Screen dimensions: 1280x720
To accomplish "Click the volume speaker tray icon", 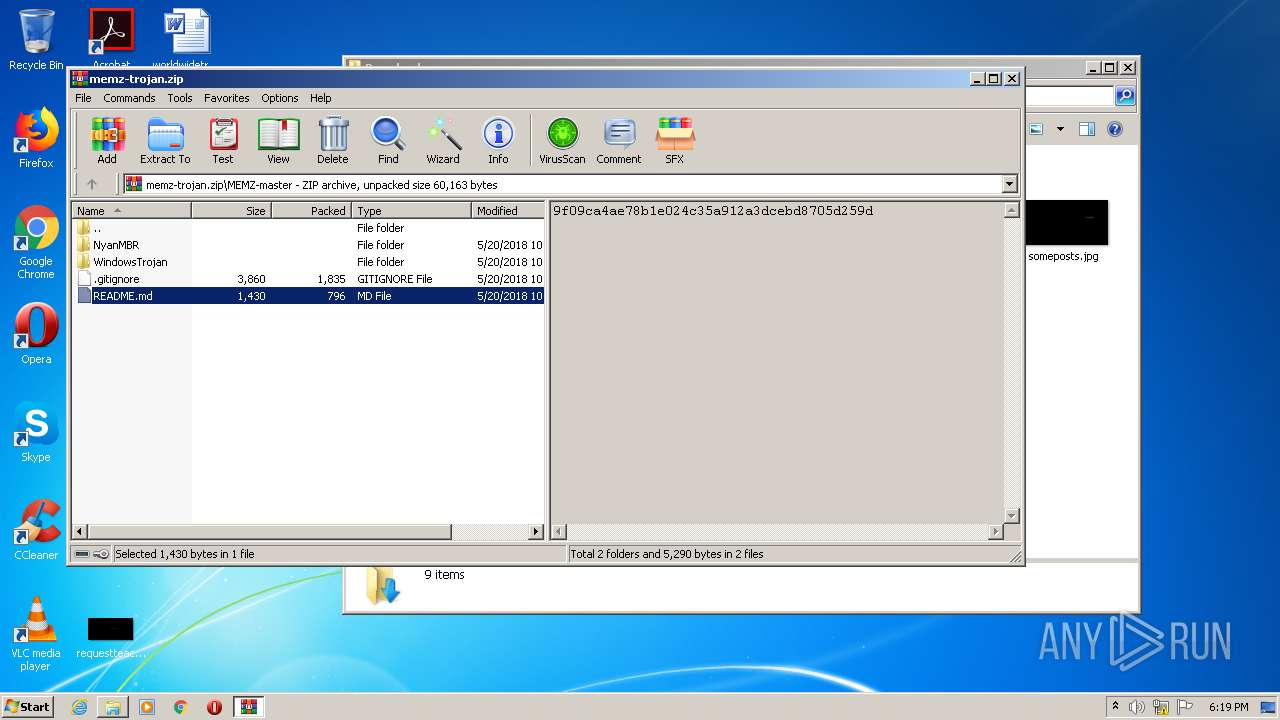I will 1137,707.
